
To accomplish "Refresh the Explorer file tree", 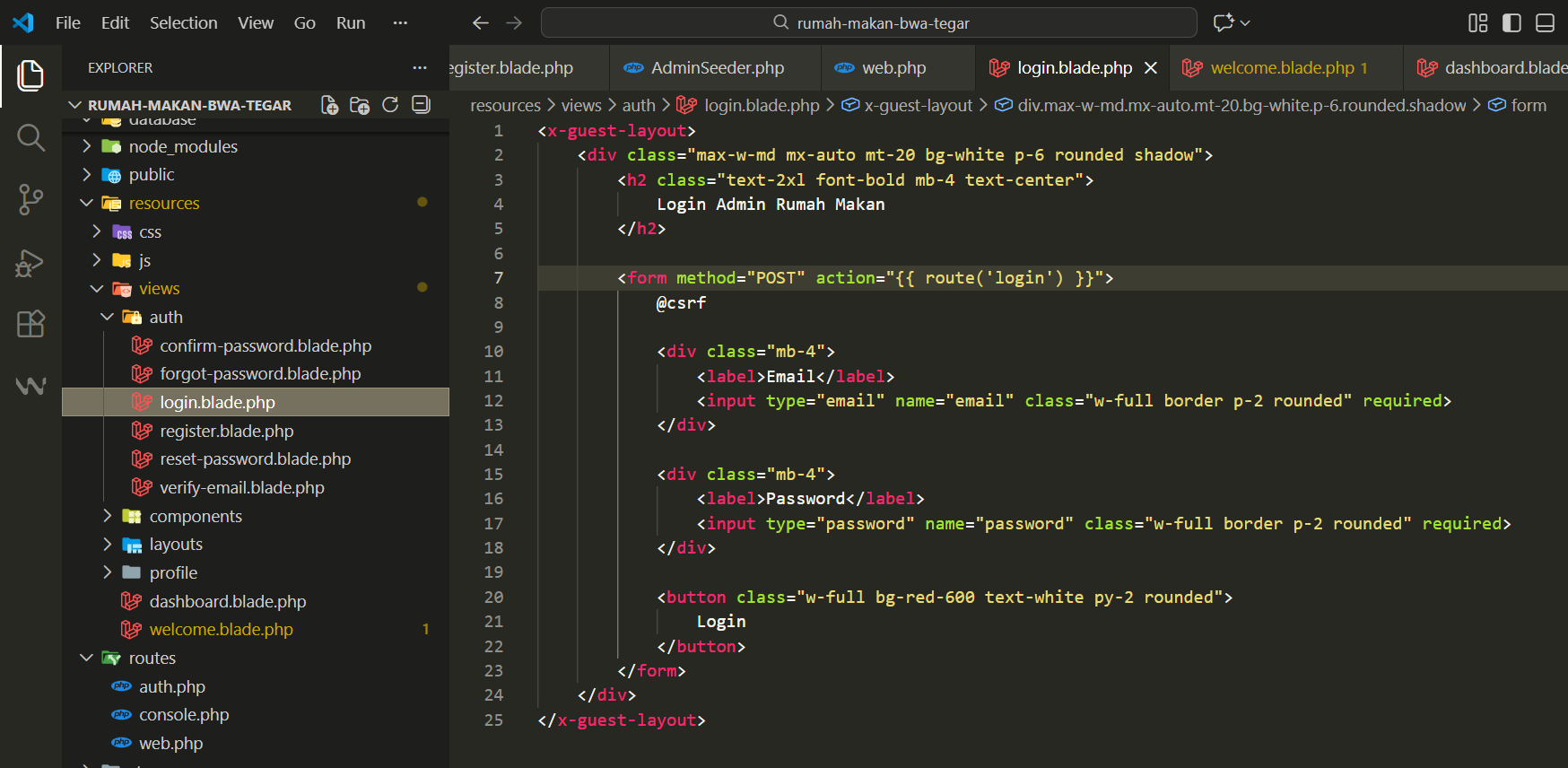I will pos(390,105).
